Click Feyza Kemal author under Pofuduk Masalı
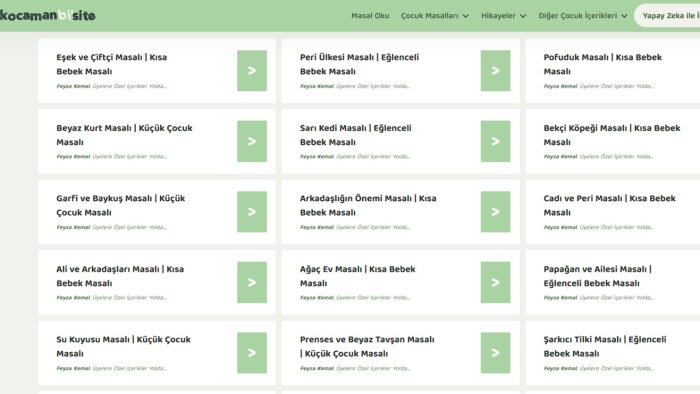700x394 pixels. (x=560, y=86)
